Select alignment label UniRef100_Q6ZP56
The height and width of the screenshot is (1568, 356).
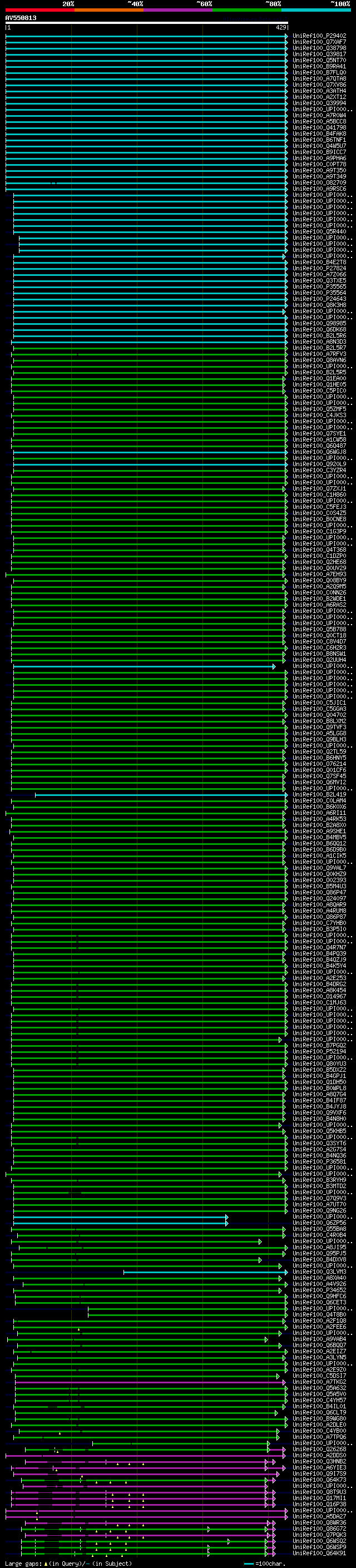319,1223
